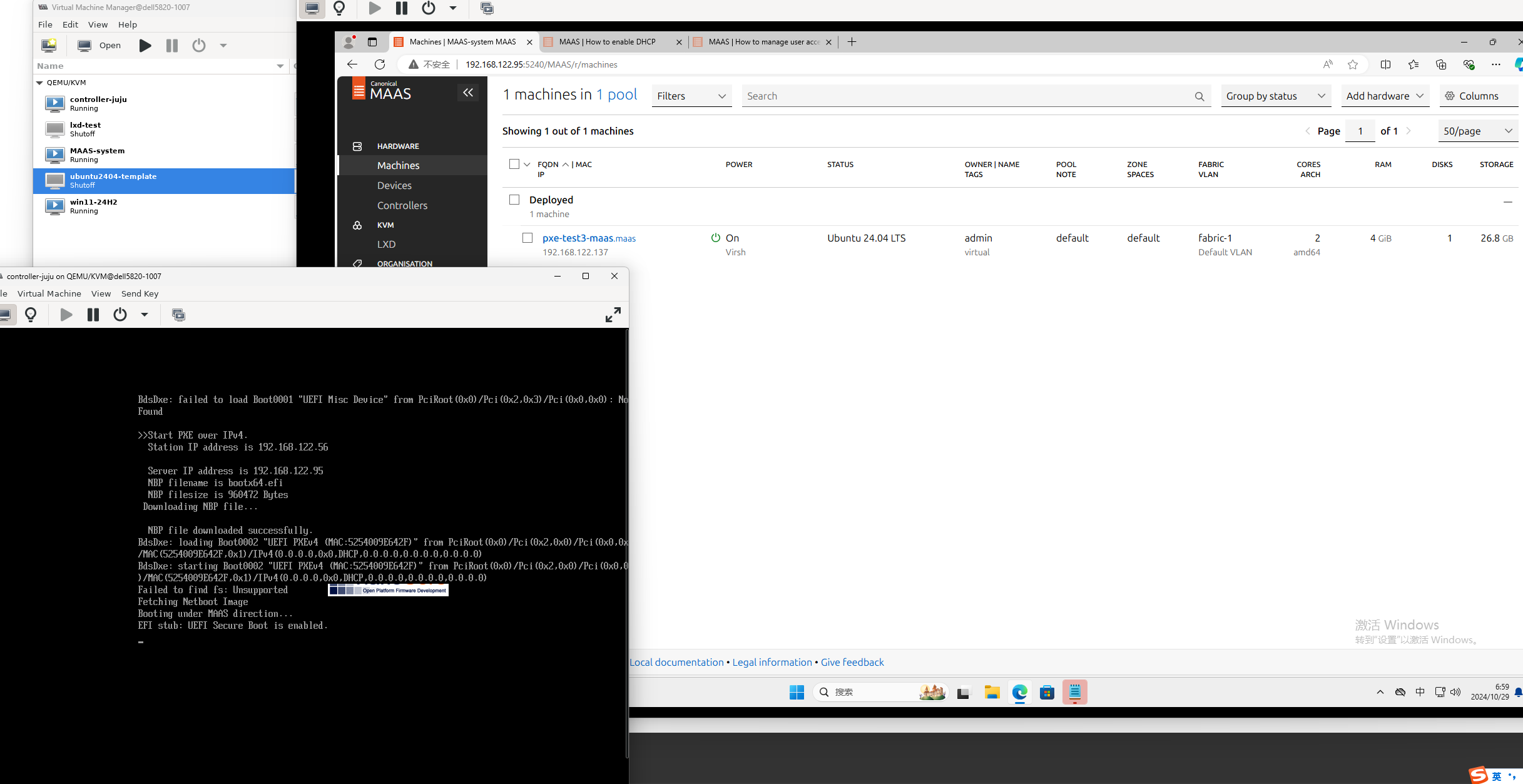Click inside the MAAS search field
This screenshot has width=1523, height=784.
[x=939, y=96]
